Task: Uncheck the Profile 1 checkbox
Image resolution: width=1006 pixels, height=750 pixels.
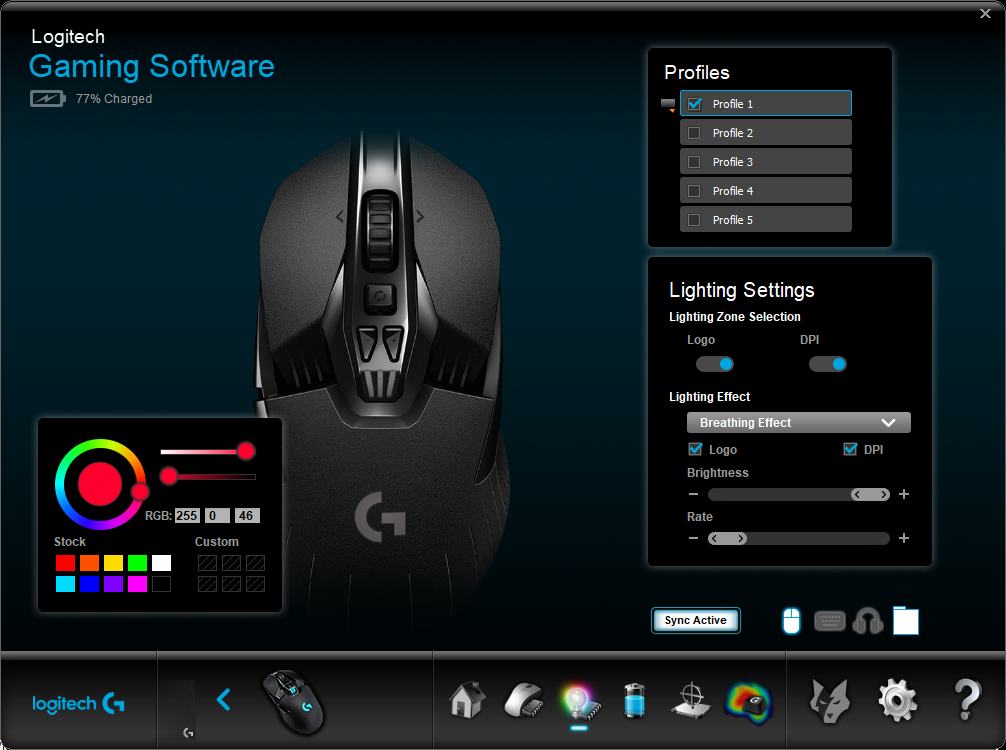Action: click(694, 104)
